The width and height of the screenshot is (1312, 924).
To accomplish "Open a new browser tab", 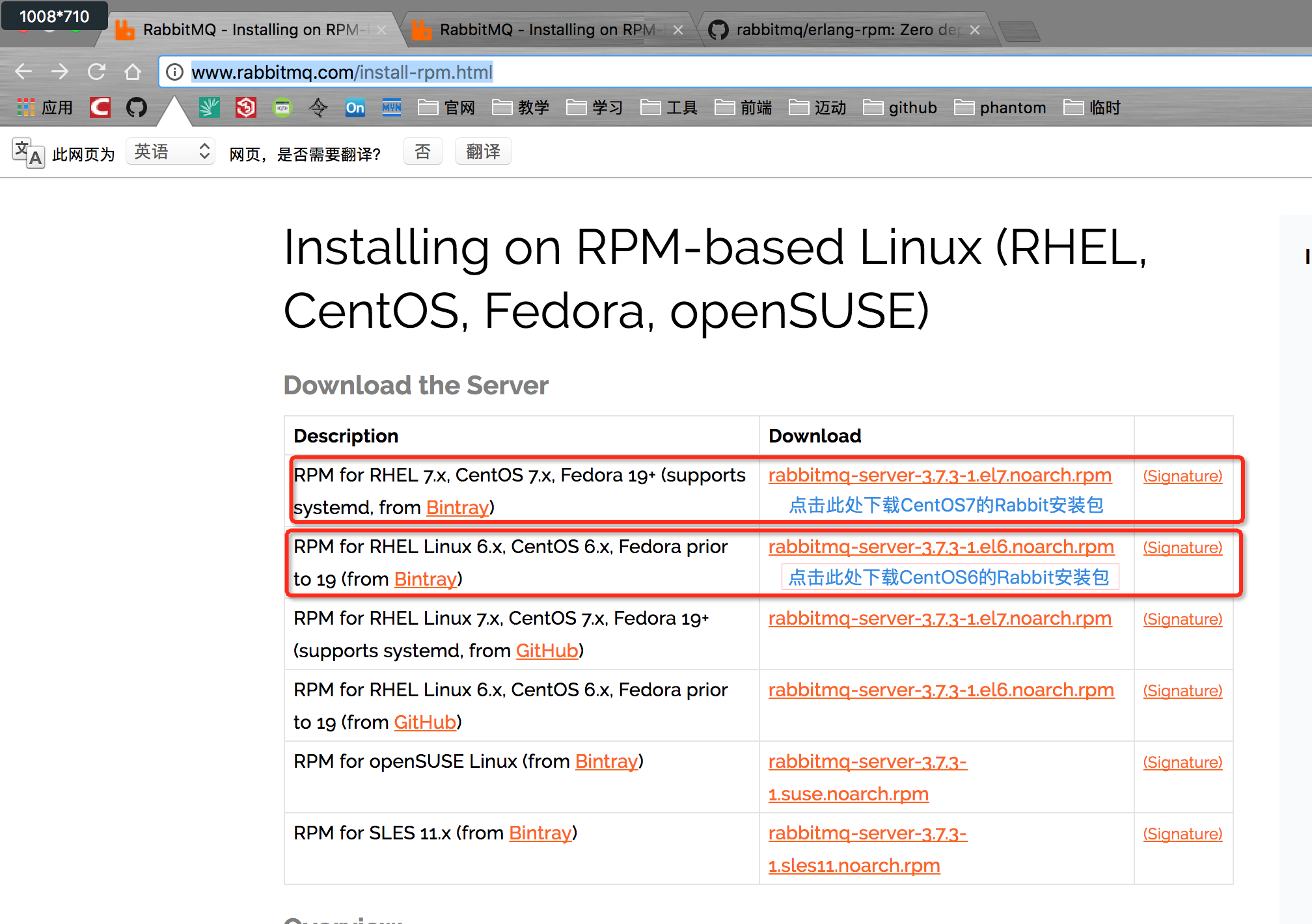I will tap(1018, 31).
